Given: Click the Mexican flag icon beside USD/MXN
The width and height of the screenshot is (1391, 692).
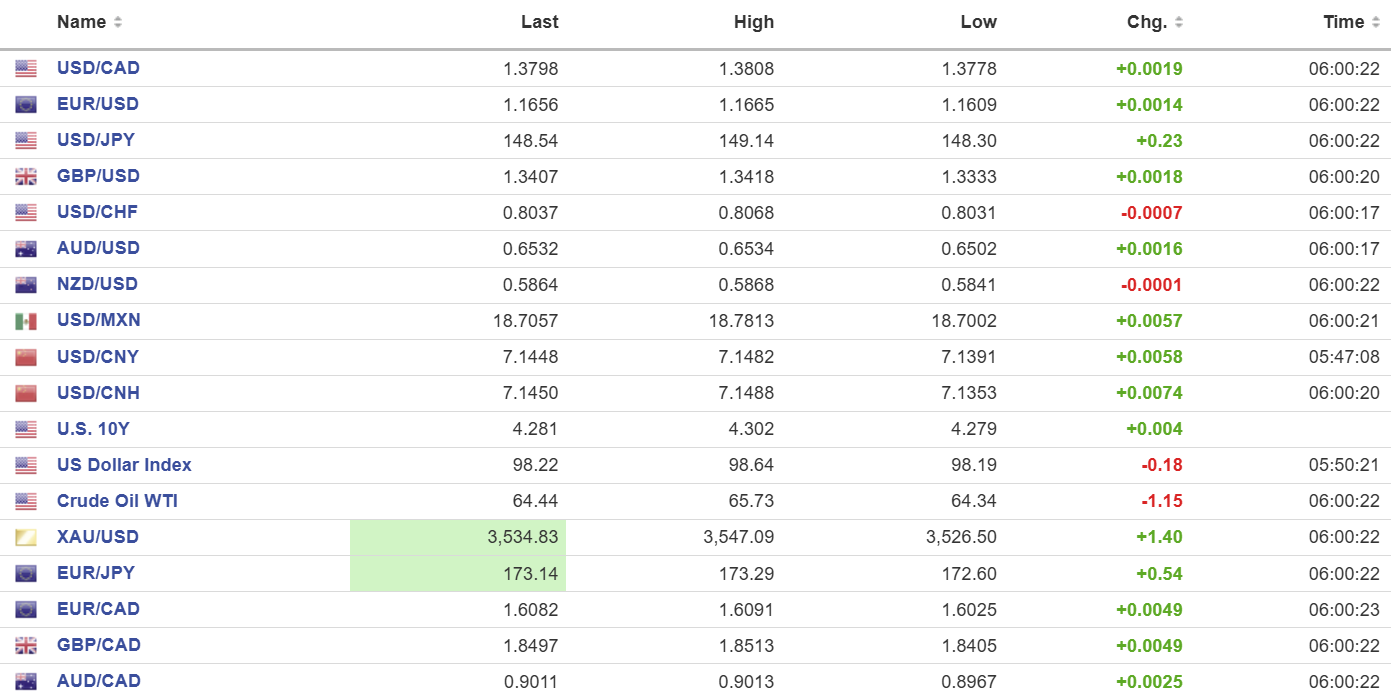Looking at the screenshot, I should click(26, 321).
